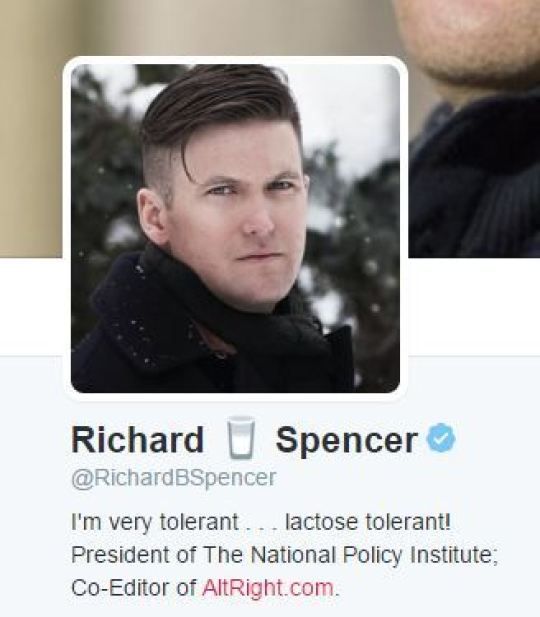Open the profile avatar photo
The image size is (540, 617).
click(235, 228)
